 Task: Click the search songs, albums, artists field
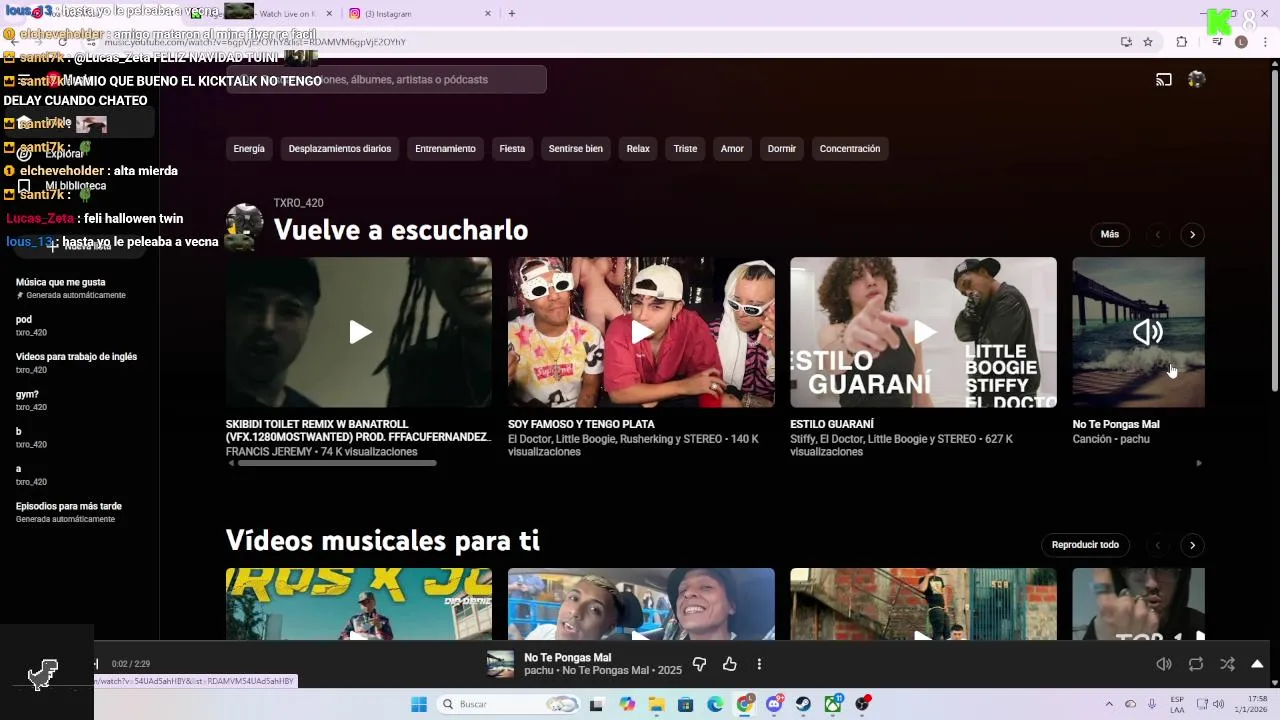tap(386, 80)
